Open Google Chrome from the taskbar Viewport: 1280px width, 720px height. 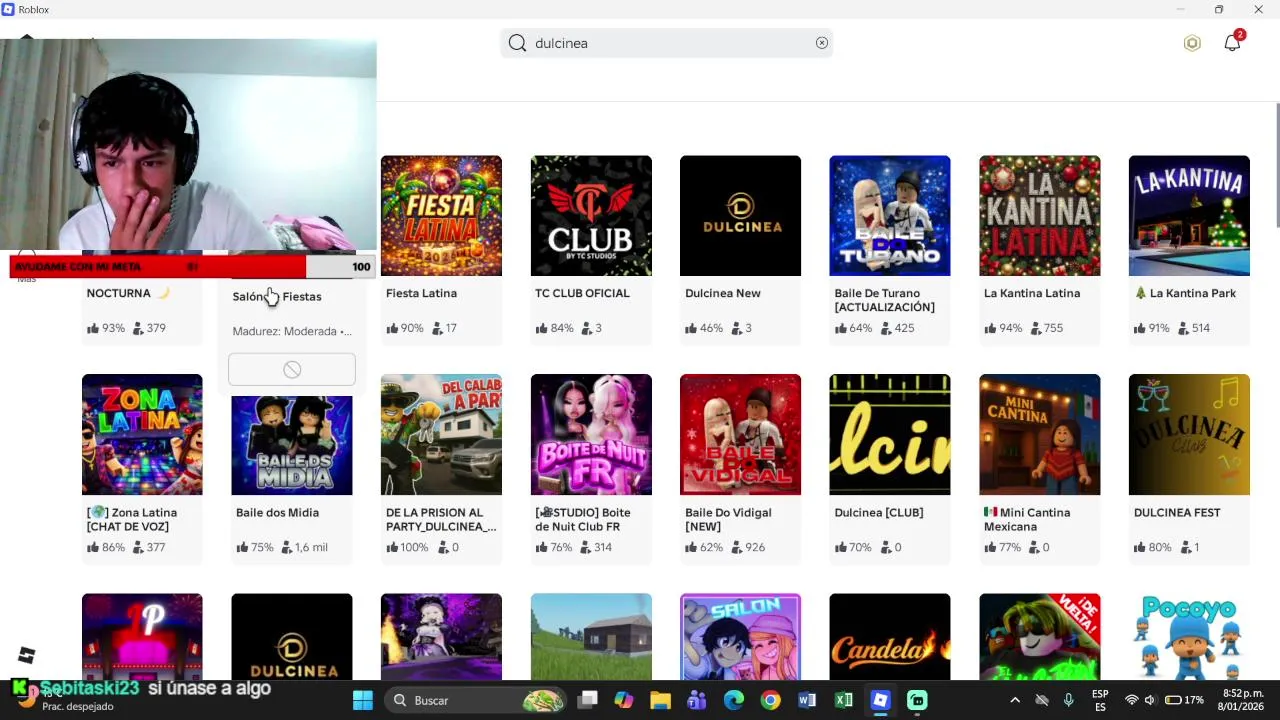(770, 700)
